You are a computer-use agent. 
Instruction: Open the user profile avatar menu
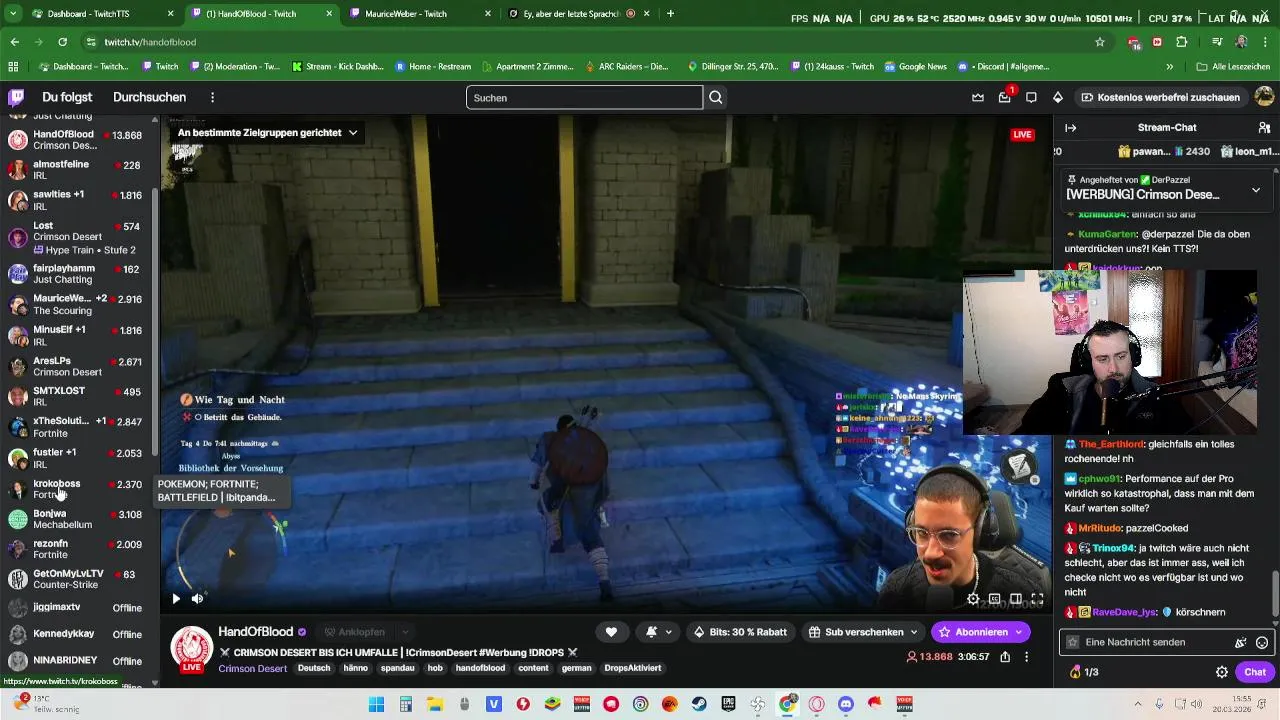[x=1264, y=97]
